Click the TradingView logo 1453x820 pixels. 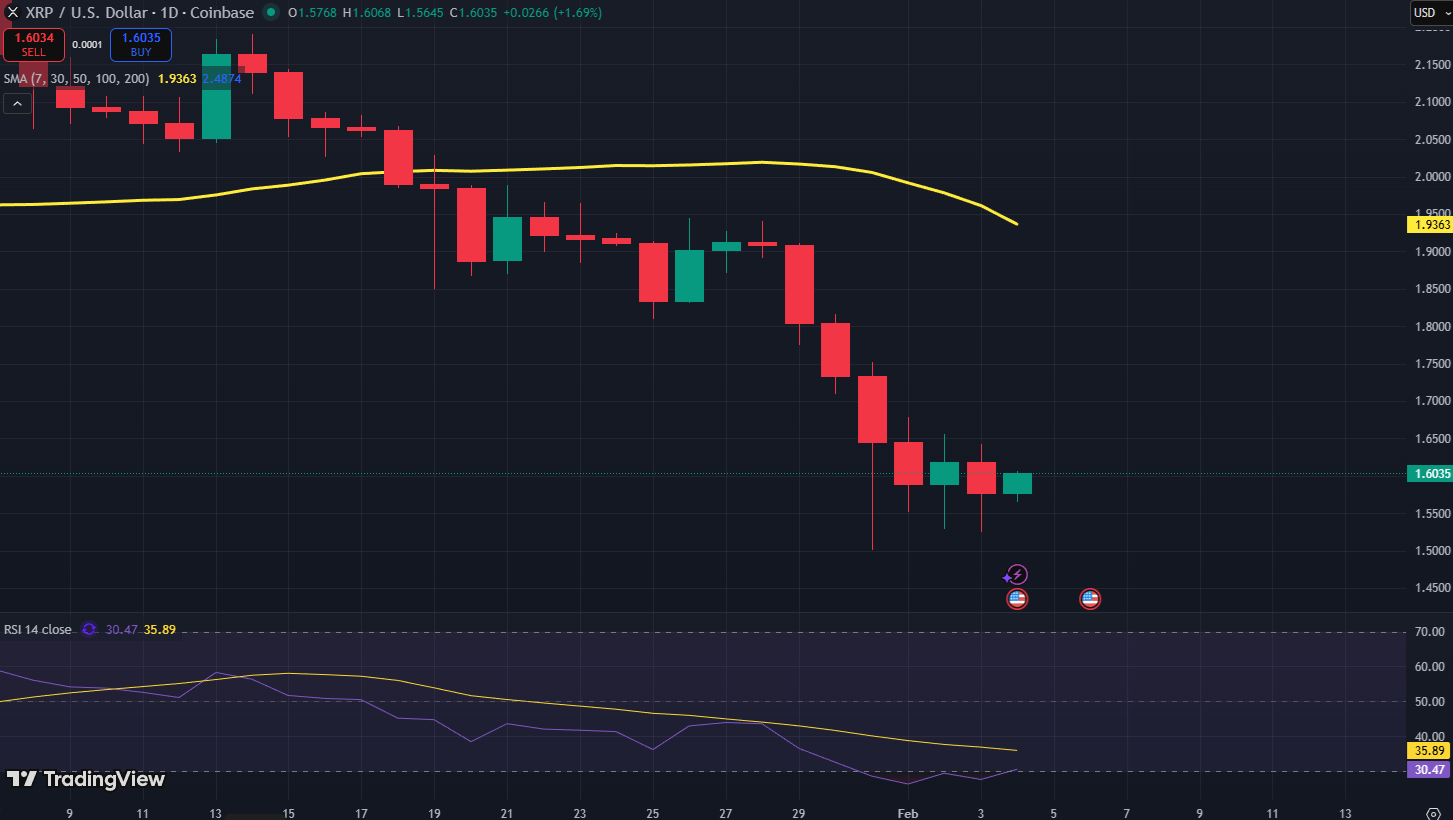click(x=86, y=779)
